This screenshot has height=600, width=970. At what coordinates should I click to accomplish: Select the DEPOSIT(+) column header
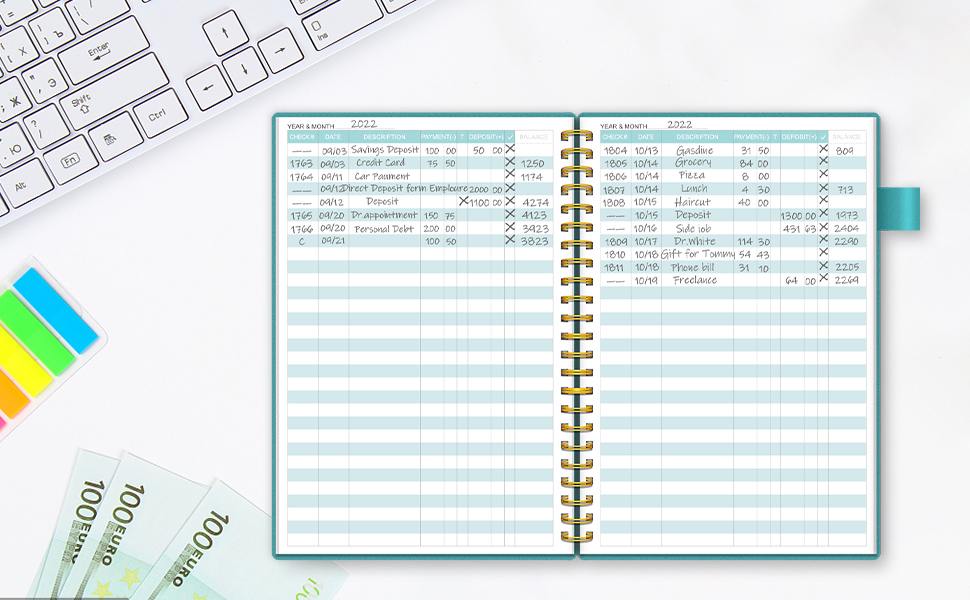799,137
